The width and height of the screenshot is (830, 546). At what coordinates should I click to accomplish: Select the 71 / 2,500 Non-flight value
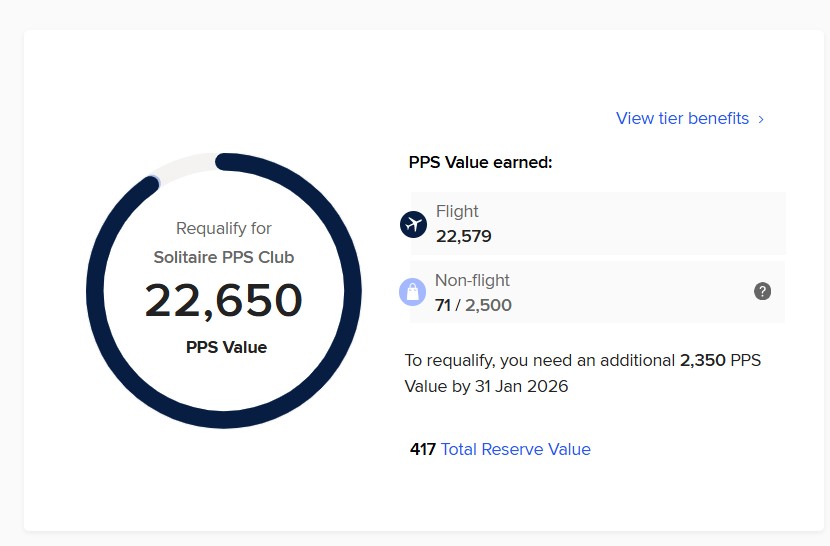click(473, 305)
